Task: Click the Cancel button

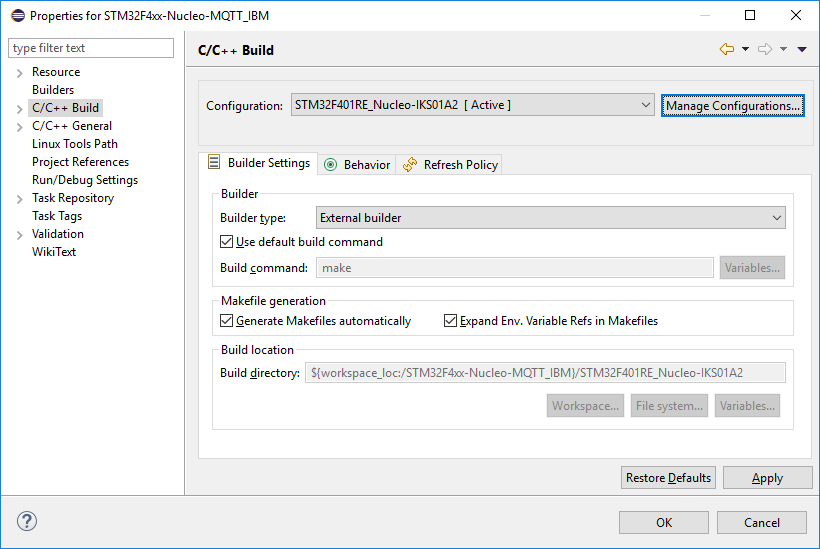Action: 761,522
